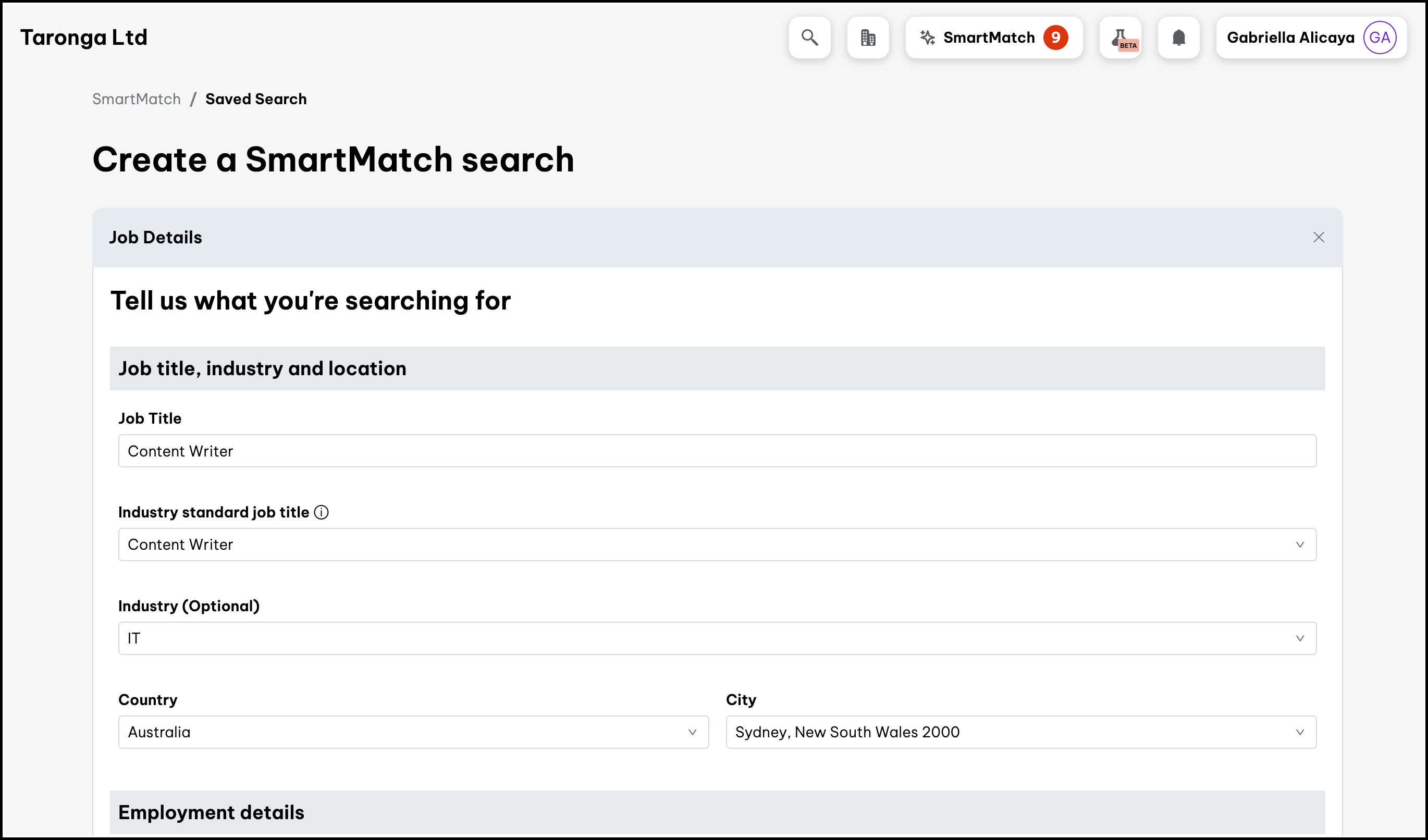Open the Industry (Optional) dropdown

716,638
